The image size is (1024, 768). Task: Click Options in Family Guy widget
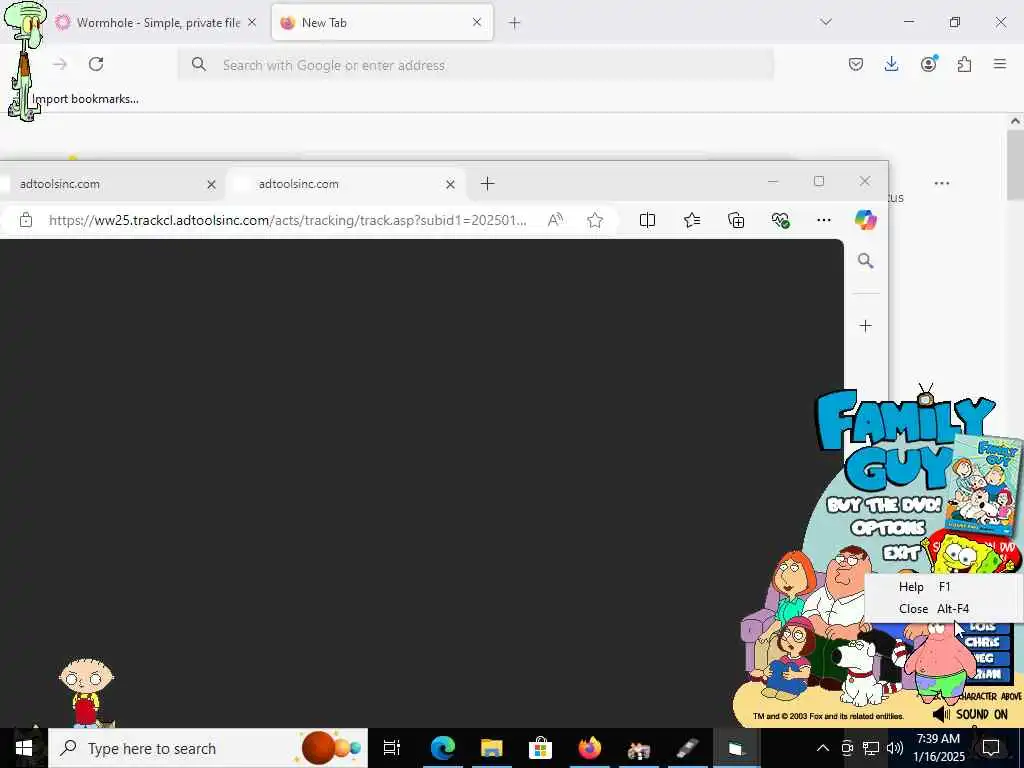[888, 528]
